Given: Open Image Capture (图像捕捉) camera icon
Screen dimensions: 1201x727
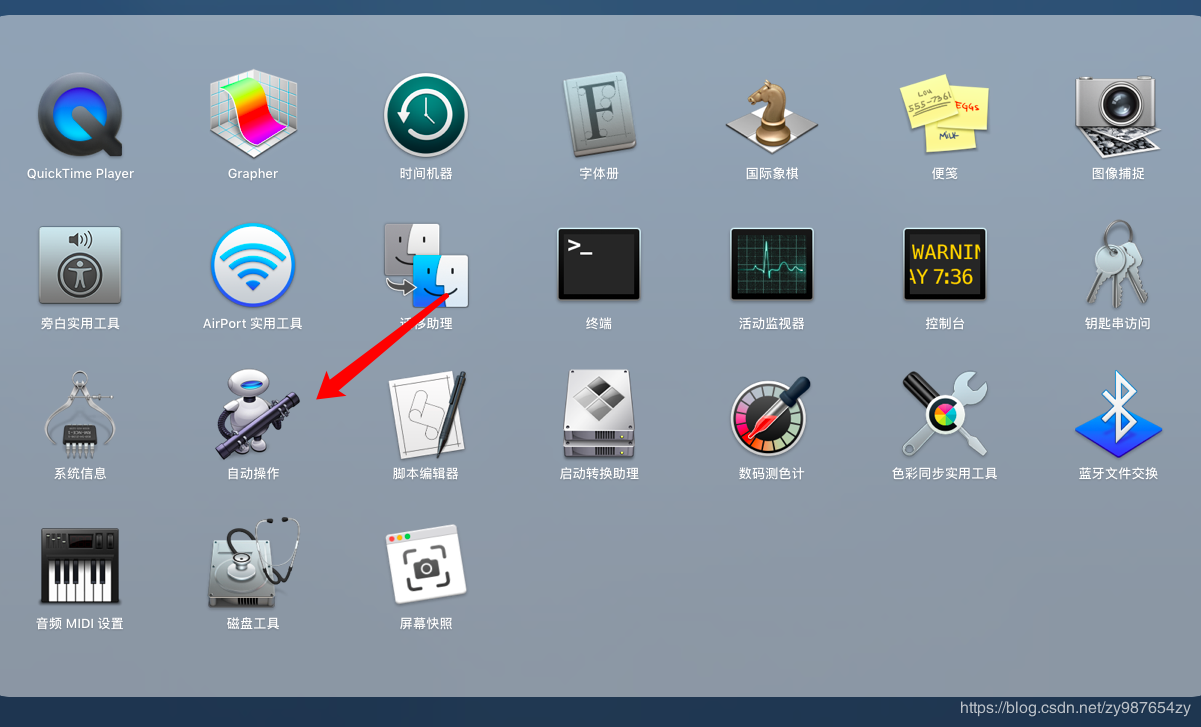Looking at the screenshot, I should pyautogui.click(x=1118, y=115).
